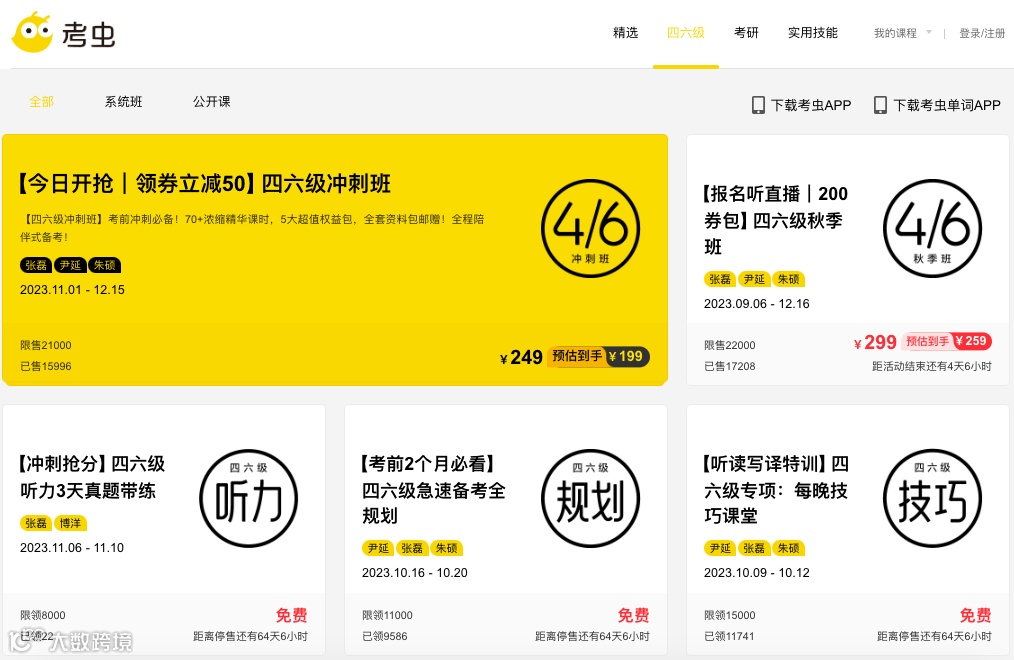
Task: Expand the 我的课程 dropdown arrow
Action: 929,32
